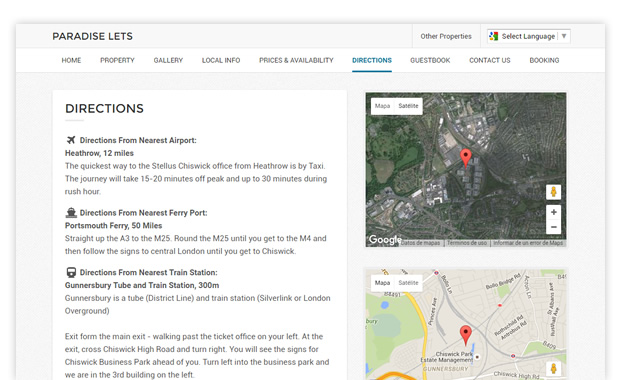Open Other Properties link
This screenshot has height=380, width=620.
tap(446, 36)
